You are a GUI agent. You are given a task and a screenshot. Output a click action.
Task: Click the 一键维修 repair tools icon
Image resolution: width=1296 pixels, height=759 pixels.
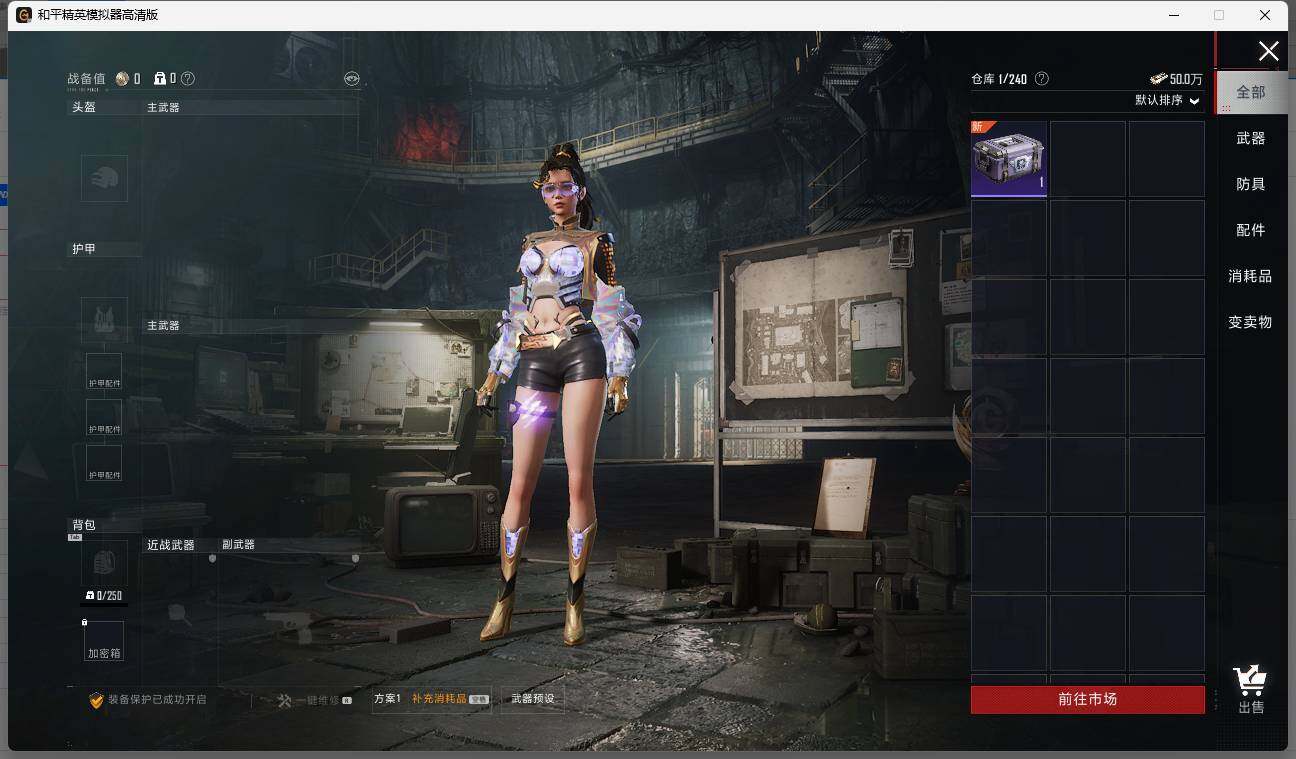pos(284,700)
